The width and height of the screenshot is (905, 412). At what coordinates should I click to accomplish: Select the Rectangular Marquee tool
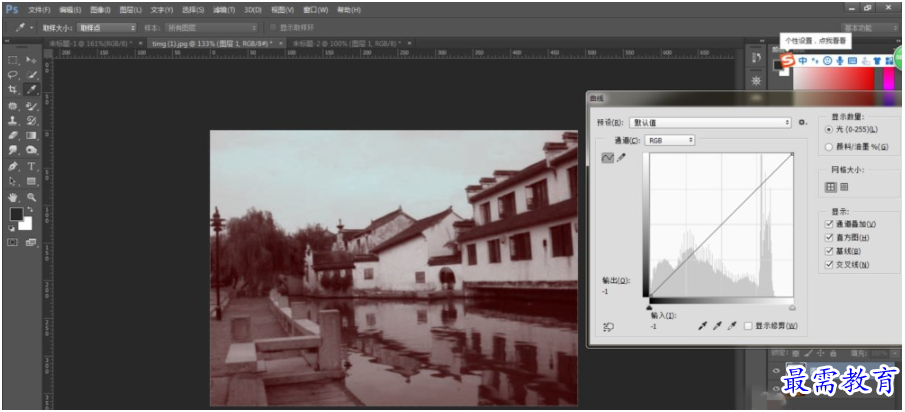13,60
